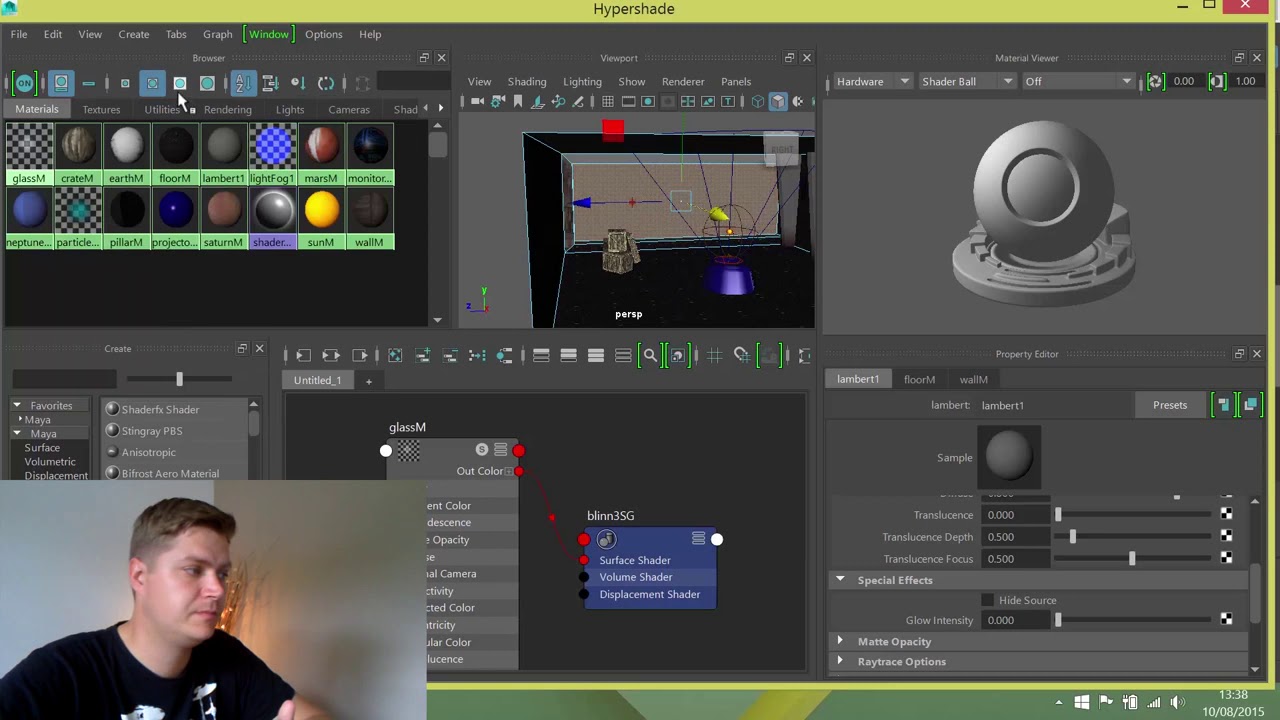Image resolution: width=1280 pixels, height=720 pixels.
Task: Click the input and output connections icon
Action: 331,355
